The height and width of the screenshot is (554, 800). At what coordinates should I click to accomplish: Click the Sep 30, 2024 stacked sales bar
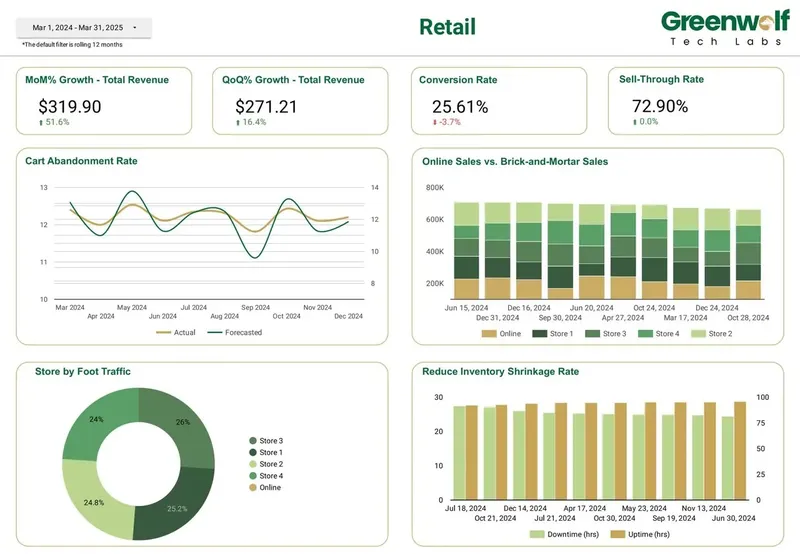[560, 251]
